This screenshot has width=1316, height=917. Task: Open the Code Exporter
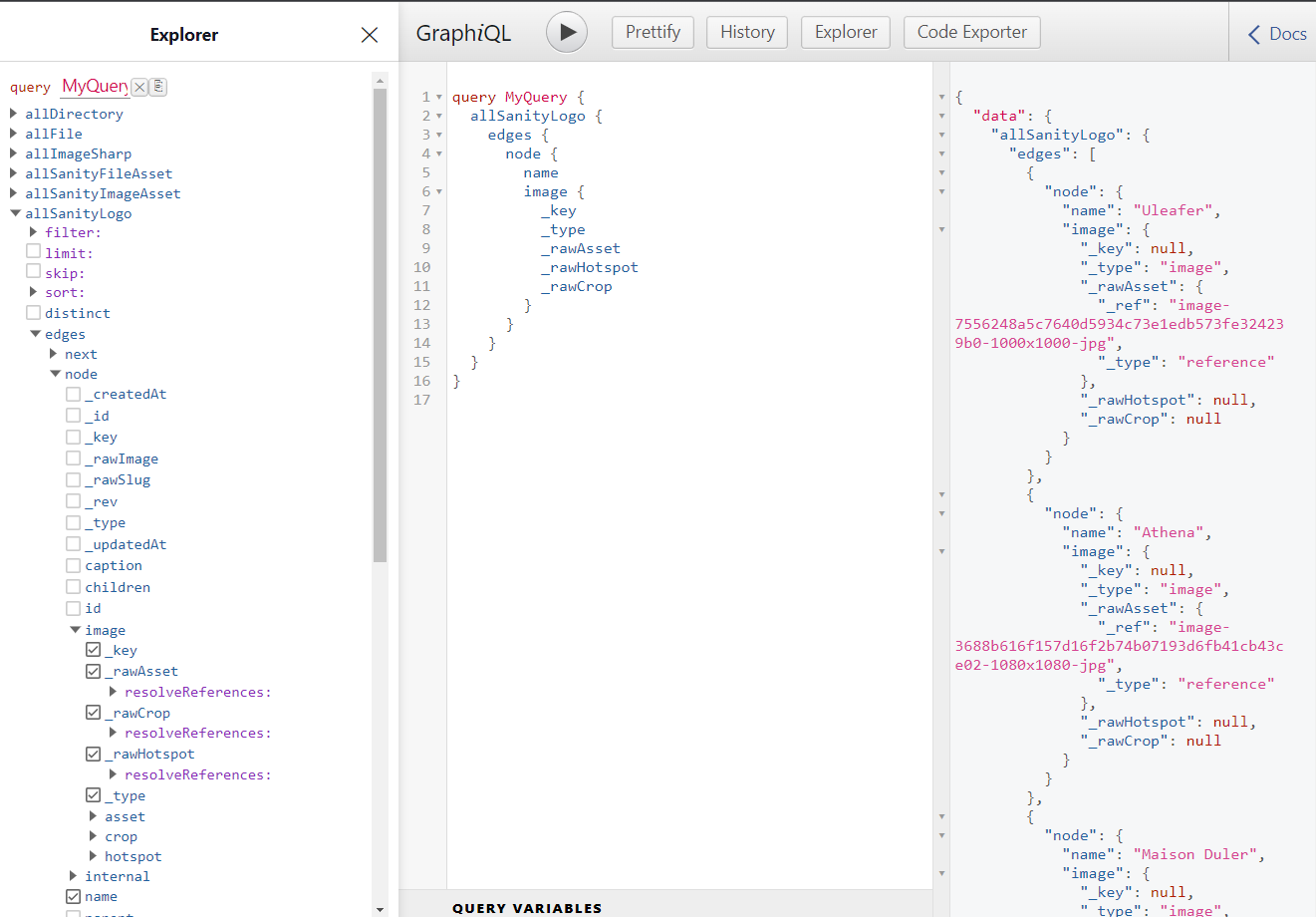(x=971, y=31)
